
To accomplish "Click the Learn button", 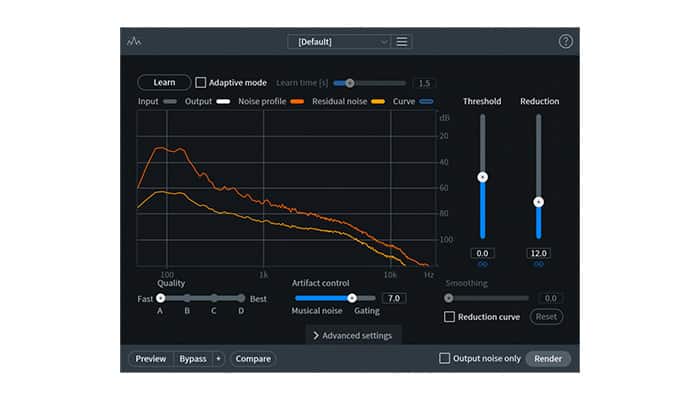I will pyautogui.click(x=164, y=83).
